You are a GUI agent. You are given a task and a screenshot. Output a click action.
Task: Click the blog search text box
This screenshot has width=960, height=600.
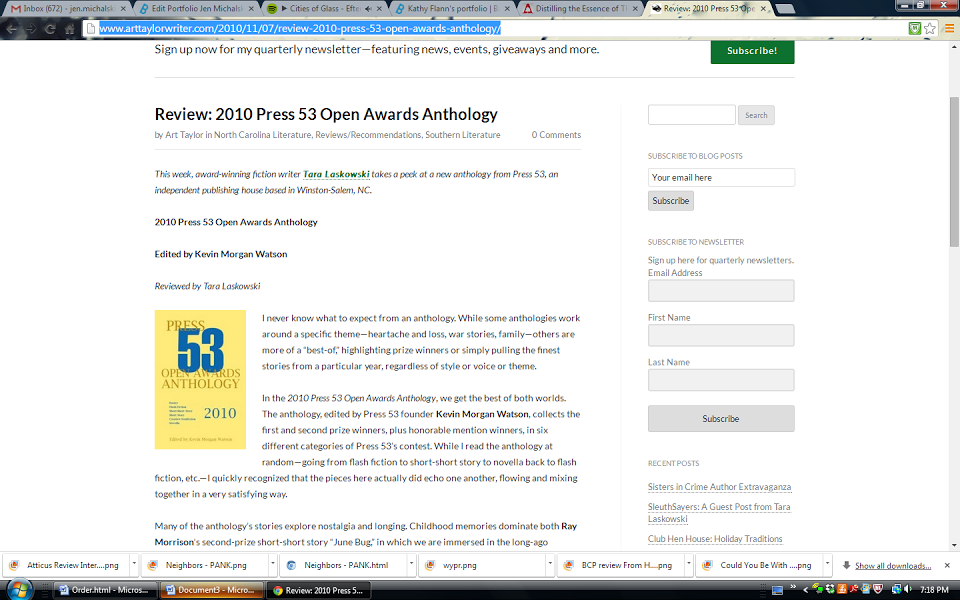tap(692, 114)
